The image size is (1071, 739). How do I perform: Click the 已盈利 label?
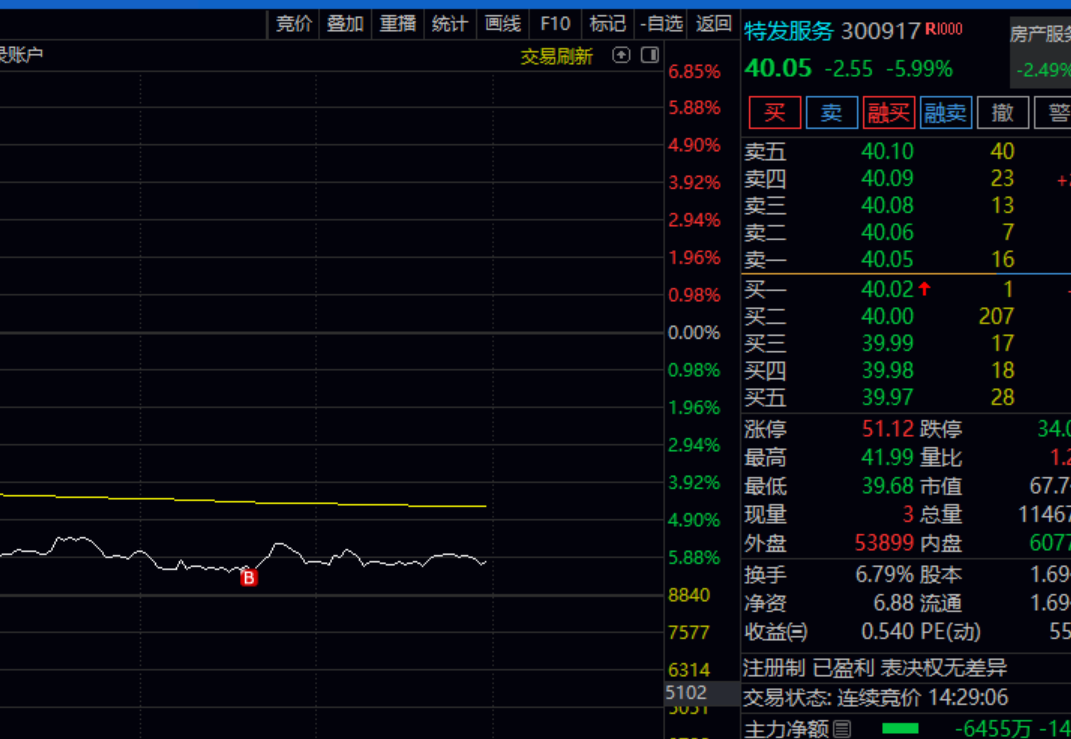point(842,668)
